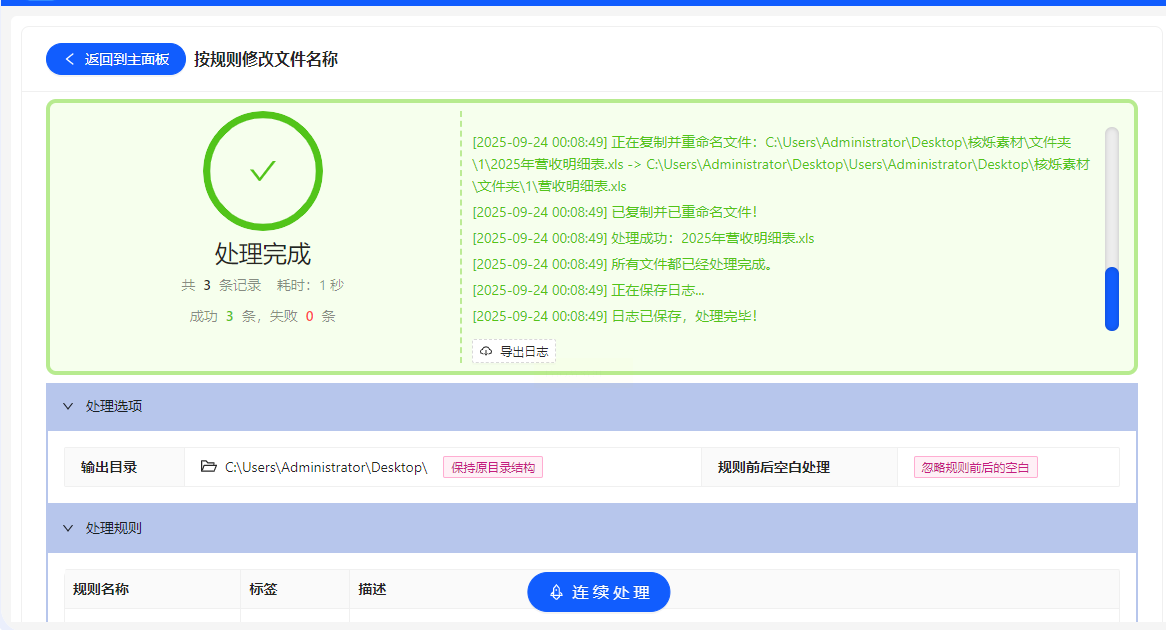The height and width of the screenshot is (630, 1166).
Task: Click the rocket icon in 连续处理 button
Action: tap(556, 592)
